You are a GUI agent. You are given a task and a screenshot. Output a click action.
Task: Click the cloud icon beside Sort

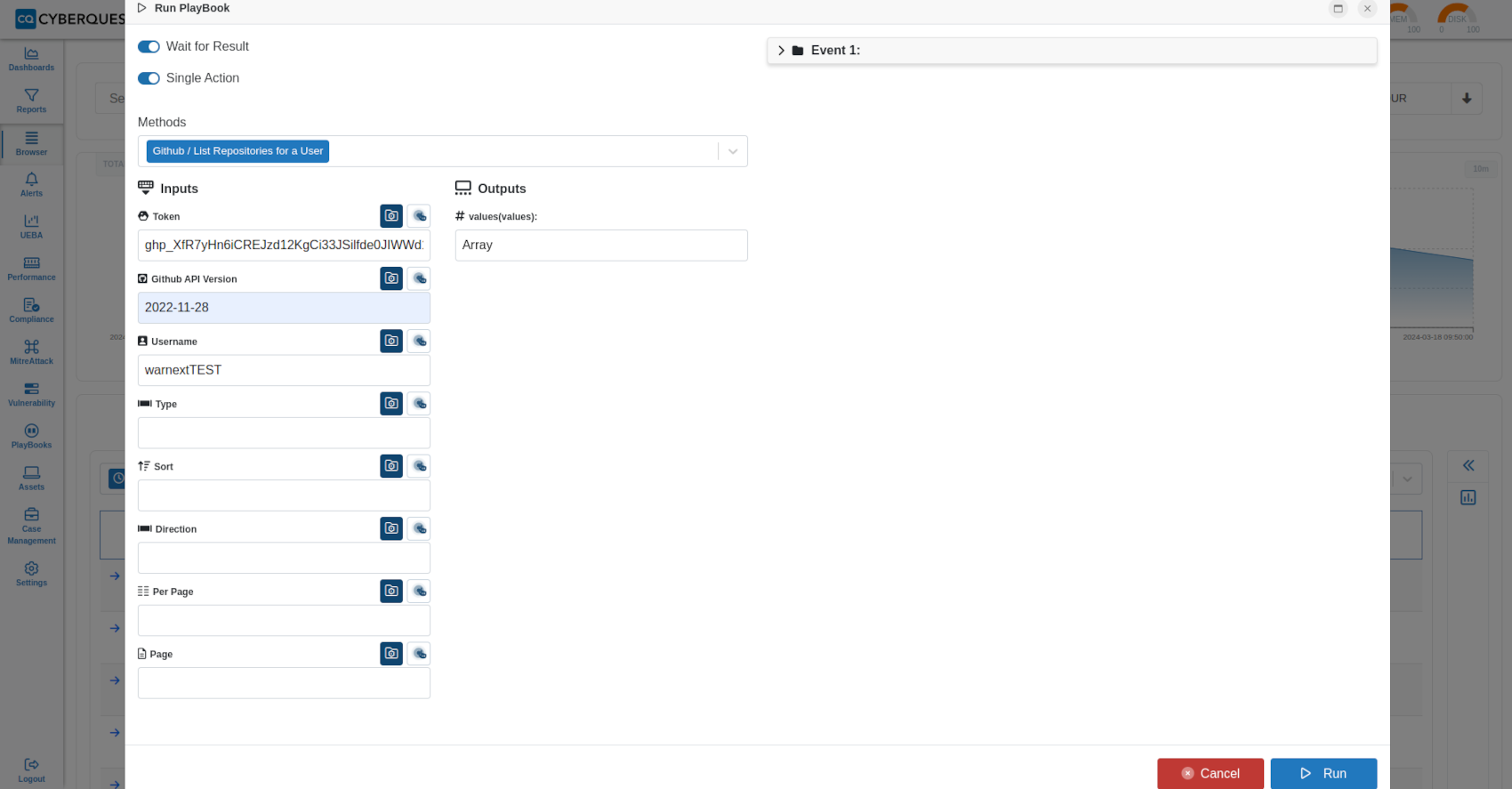(419, 466)
